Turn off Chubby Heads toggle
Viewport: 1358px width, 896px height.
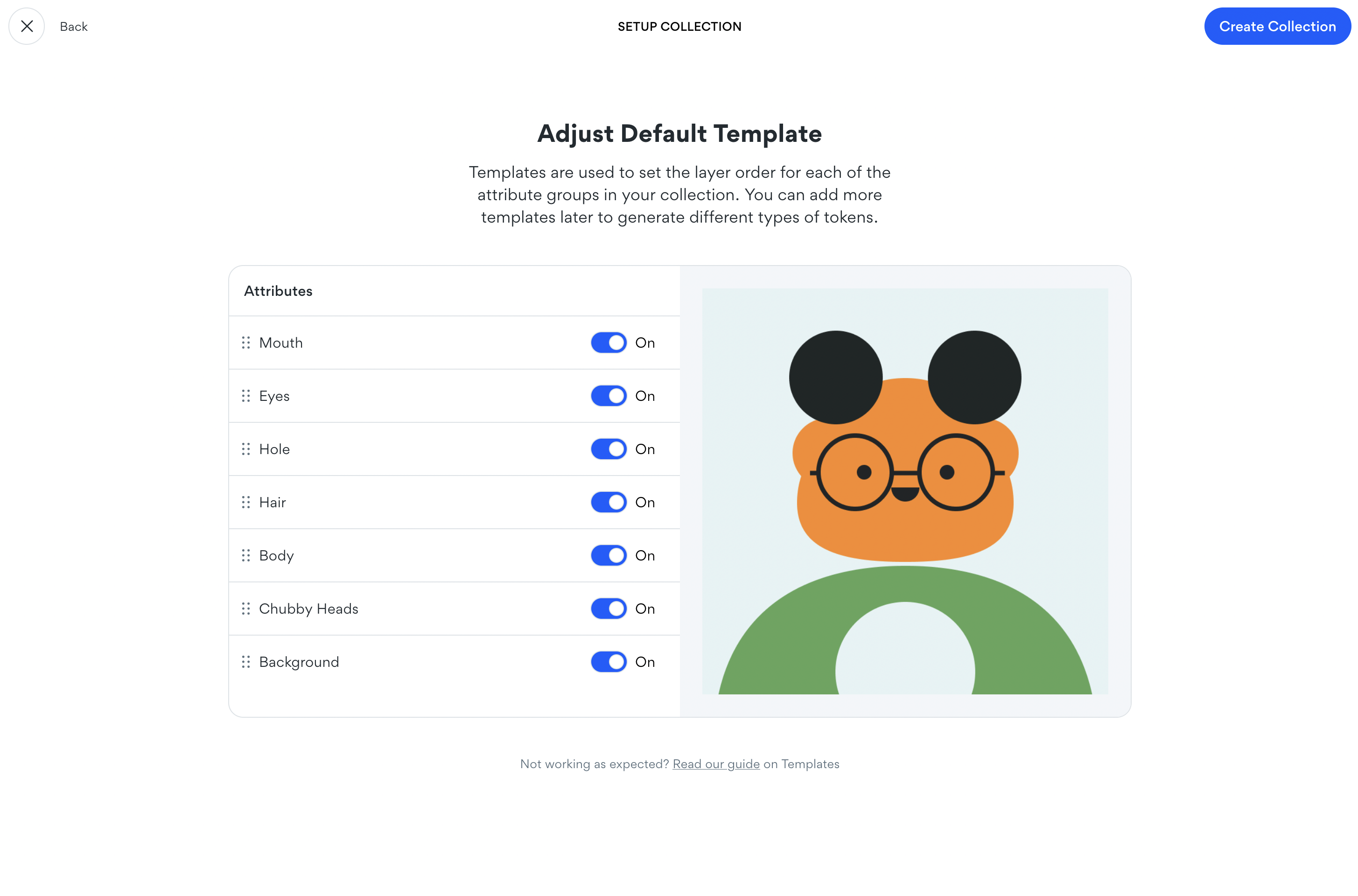pyautogui.click(x=609, y=608)
